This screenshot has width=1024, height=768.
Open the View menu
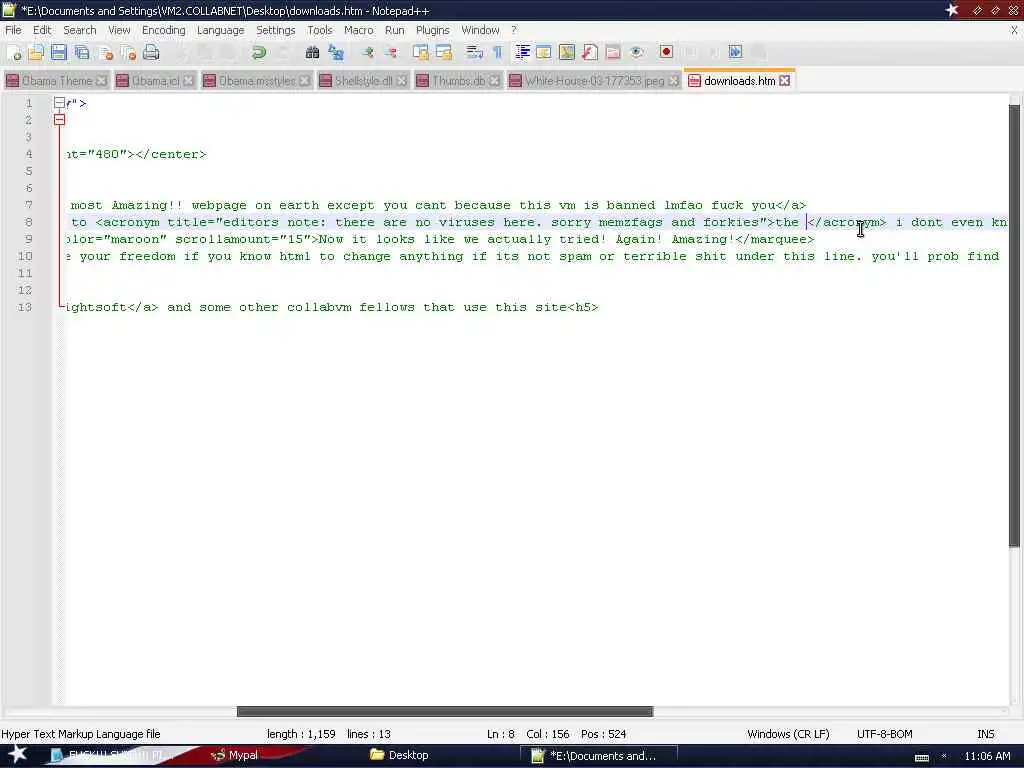point(119,30)
